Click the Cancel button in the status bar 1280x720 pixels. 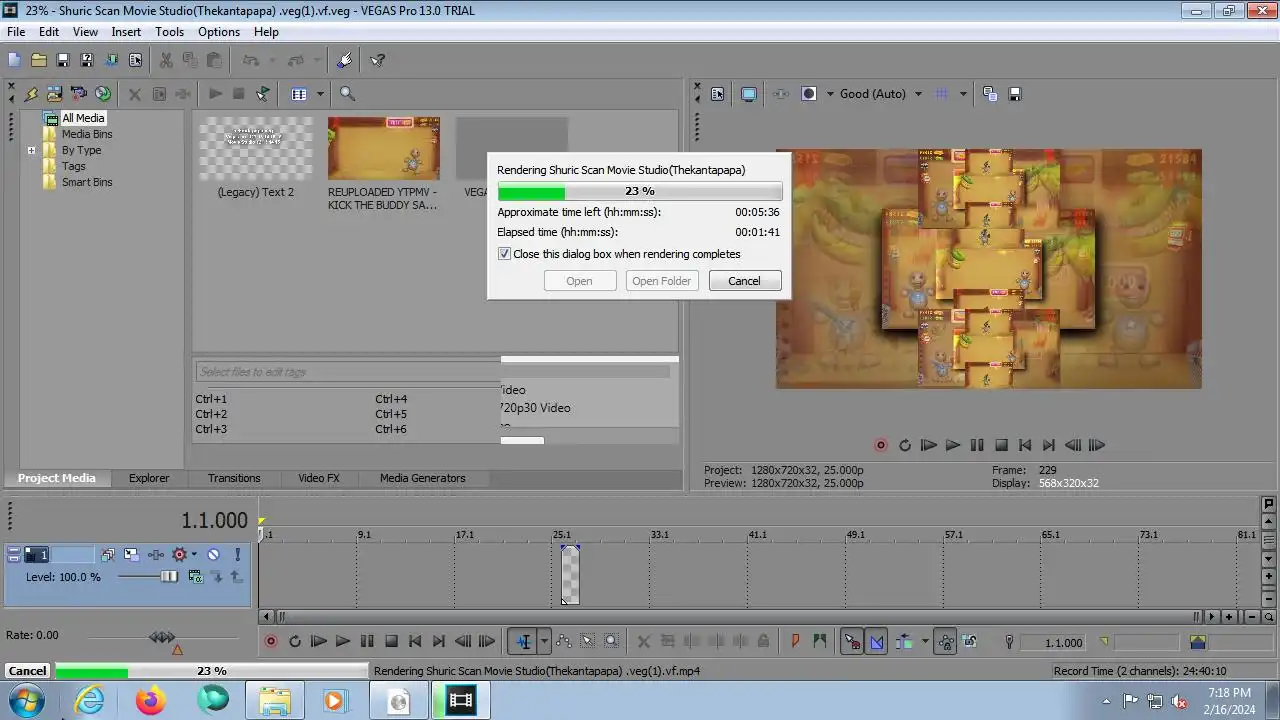[27, 671]
